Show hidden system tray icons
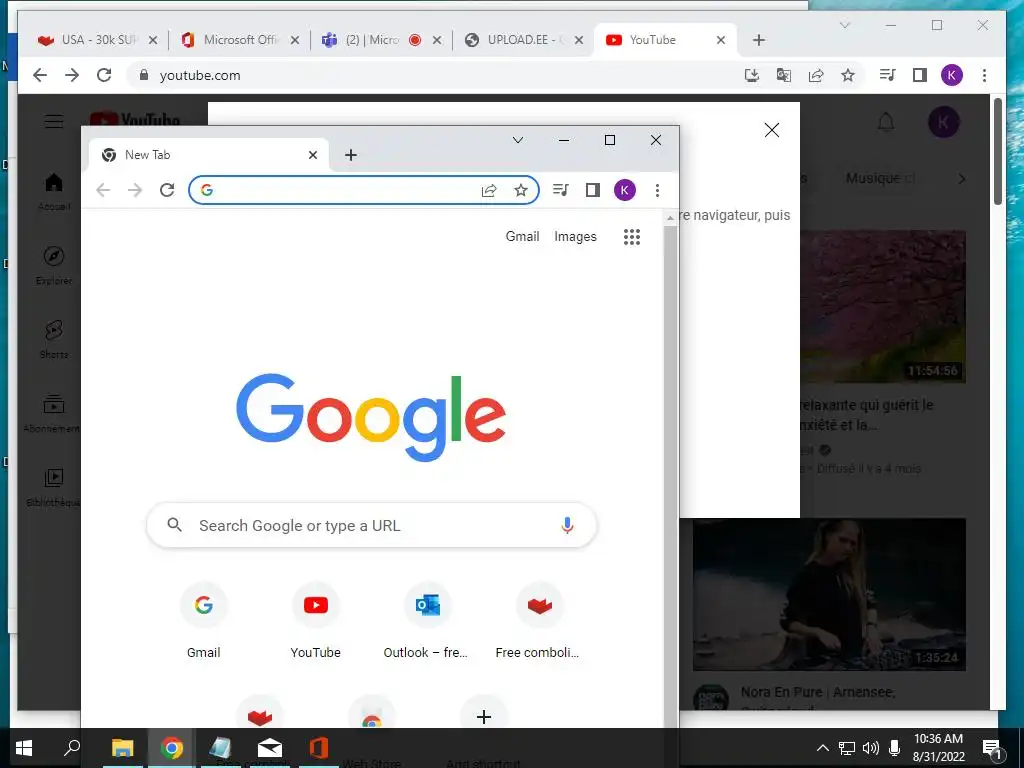The width and height of the screenshot is (1024, 768). 823,748
